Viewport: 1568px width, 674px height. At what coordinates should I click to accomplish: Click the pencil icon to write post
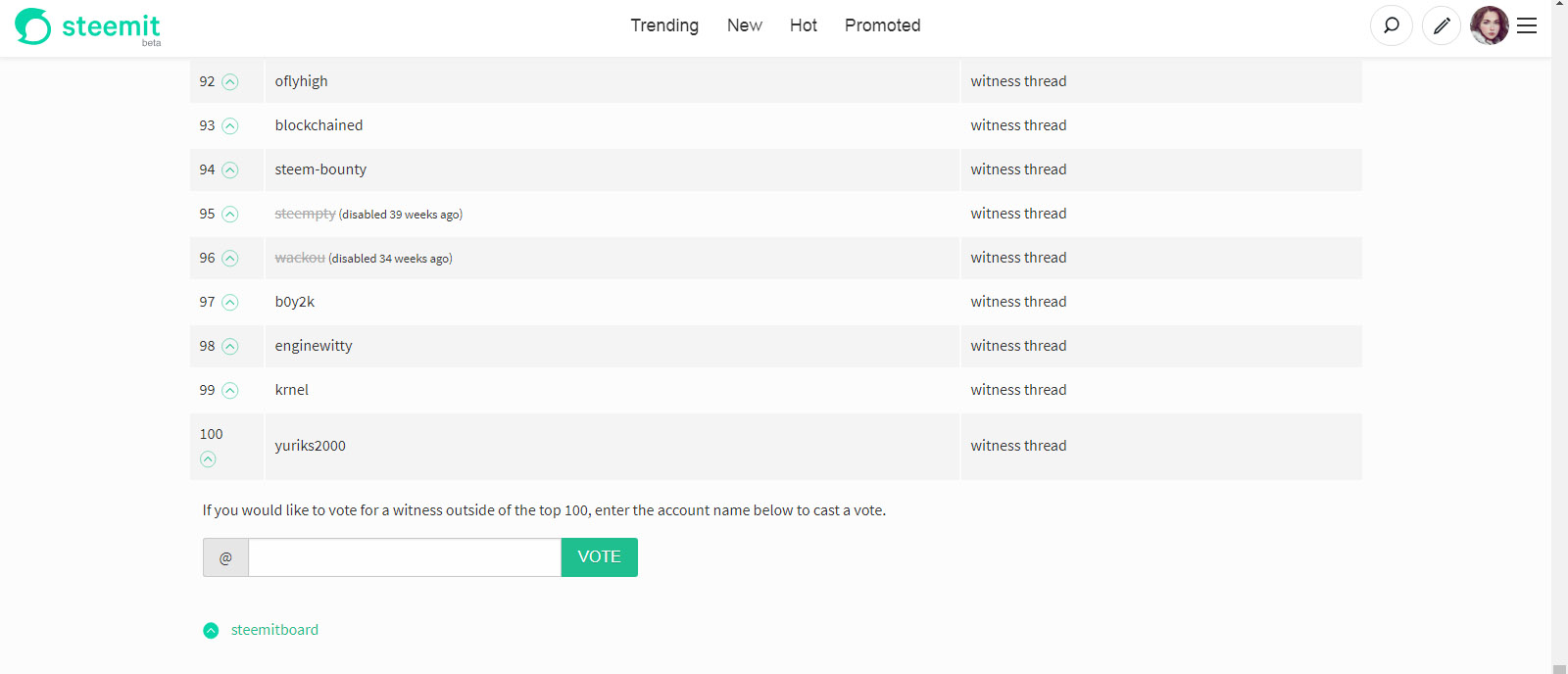[x=1442, y=25]
